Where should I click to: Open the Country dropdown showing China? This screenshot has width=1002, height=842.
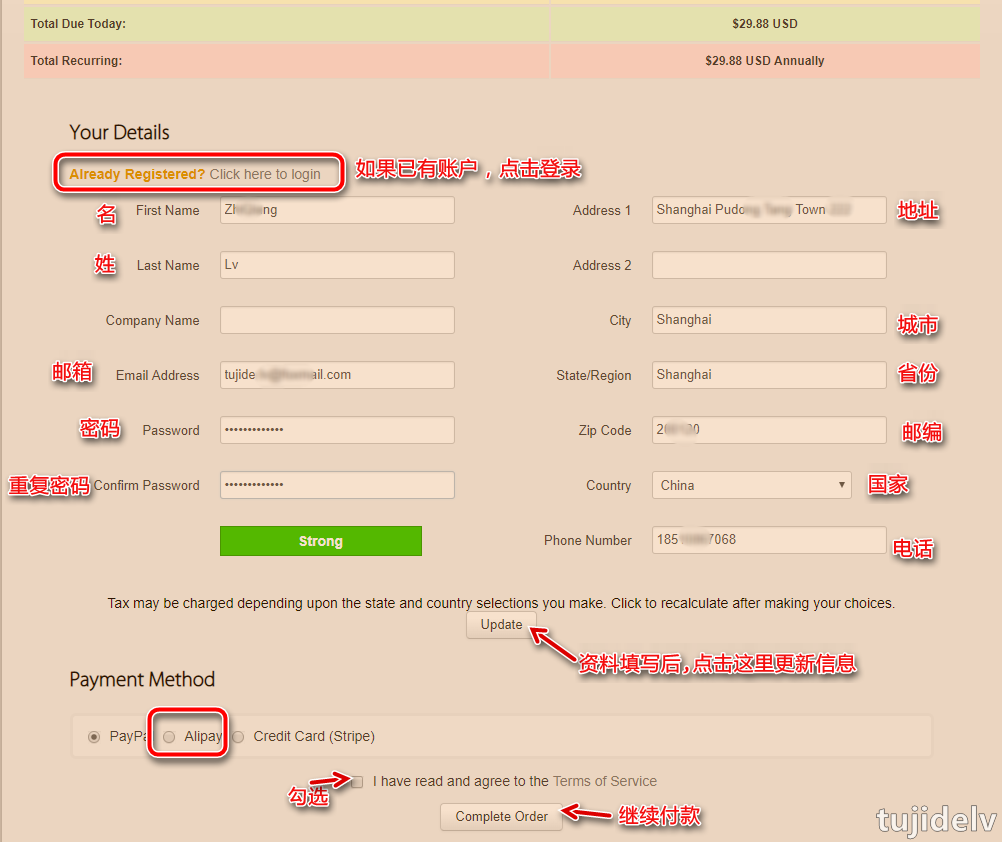click(751, 485)
